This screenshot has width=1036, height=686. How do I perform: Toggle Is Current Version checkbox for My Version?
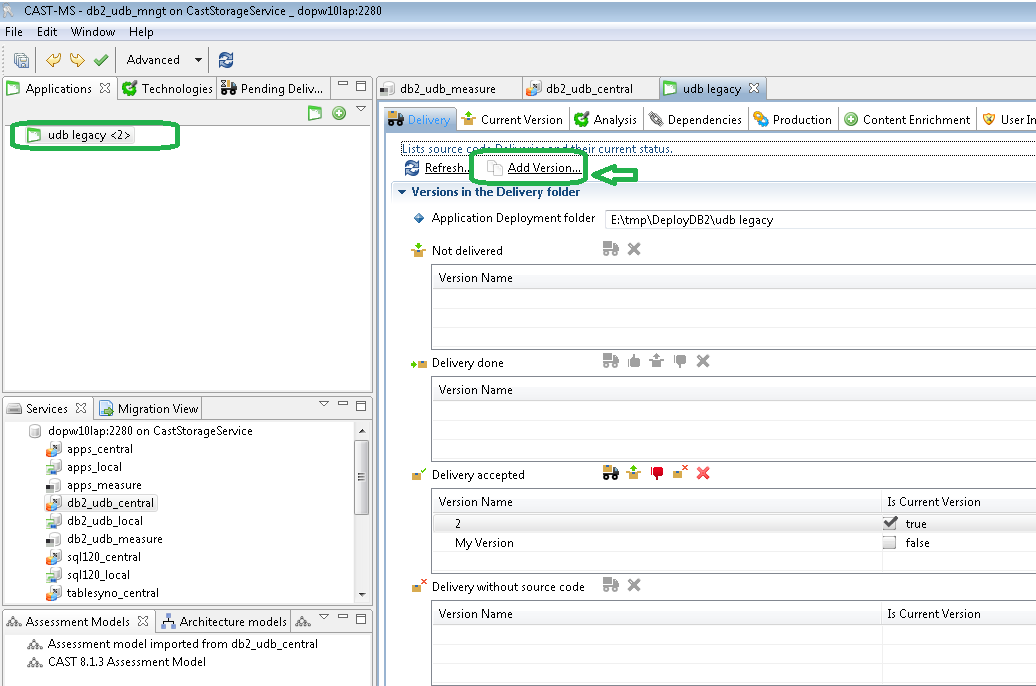click(x=890, y=543)
